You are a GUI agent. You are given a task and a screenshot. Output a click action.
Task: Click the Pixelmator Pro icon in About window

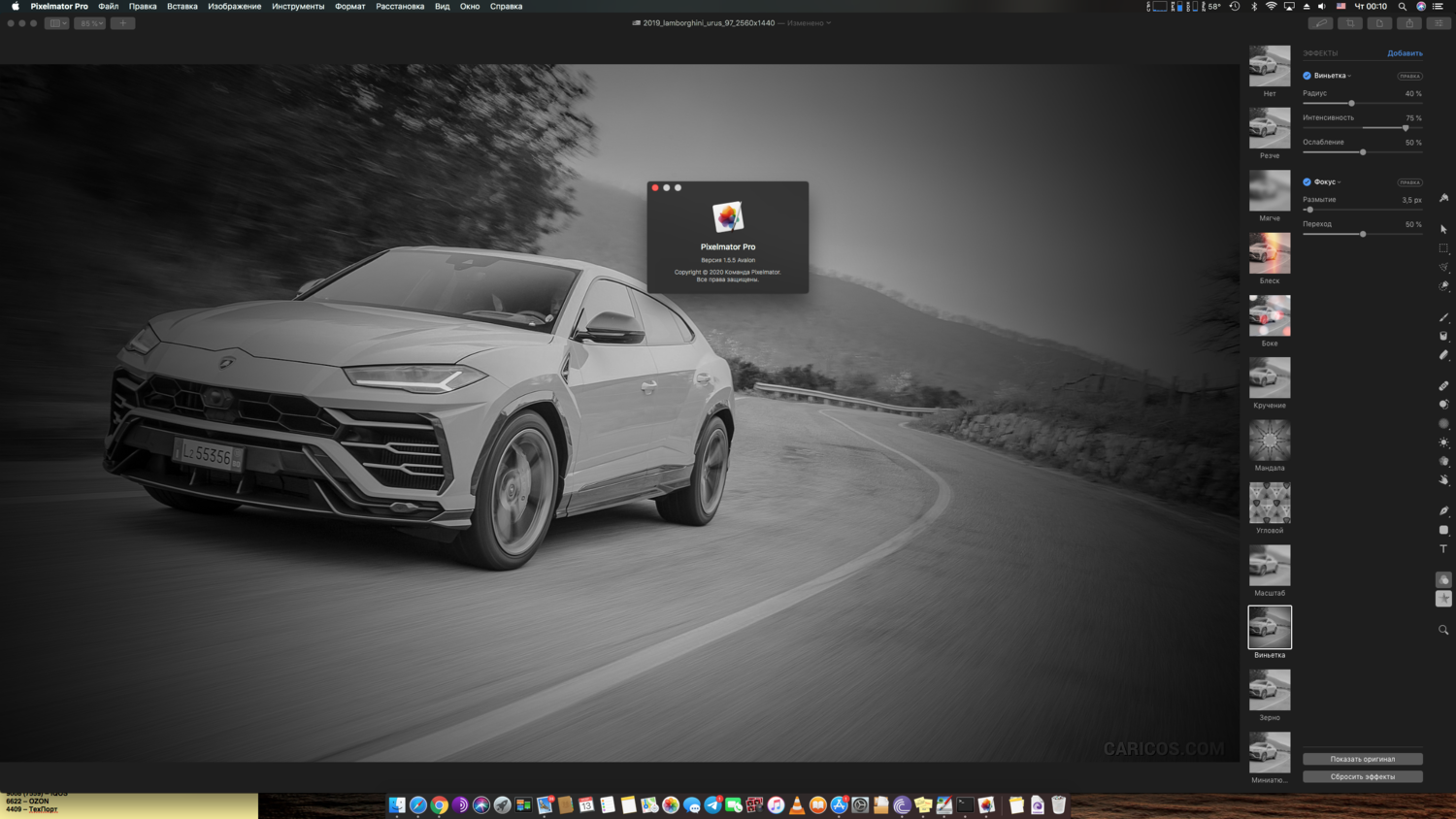click(x=728, y=217)
